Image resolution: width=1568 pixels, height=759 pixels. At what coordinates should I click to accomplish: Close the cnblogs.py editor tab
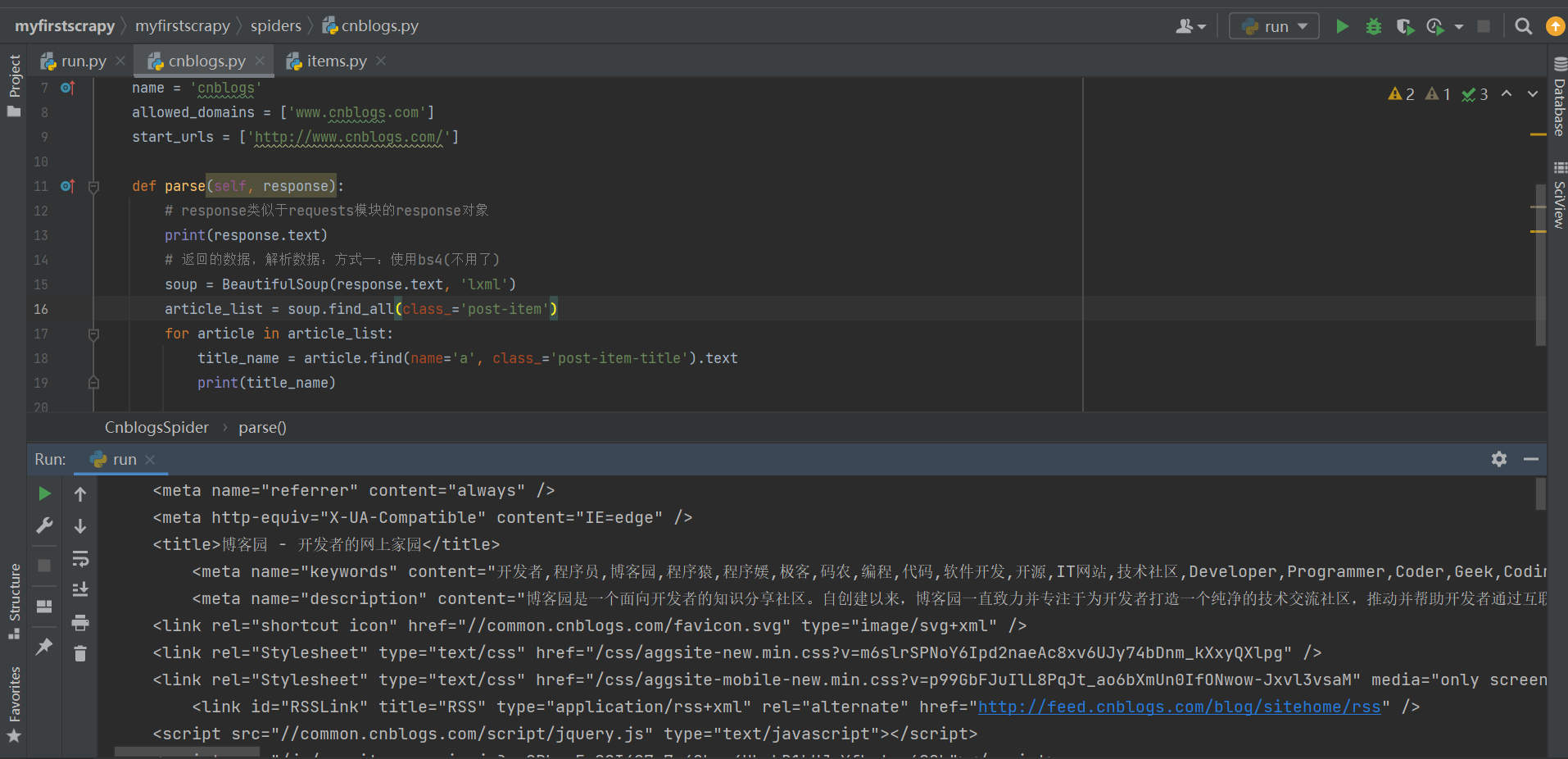click(x=260, y=61)
